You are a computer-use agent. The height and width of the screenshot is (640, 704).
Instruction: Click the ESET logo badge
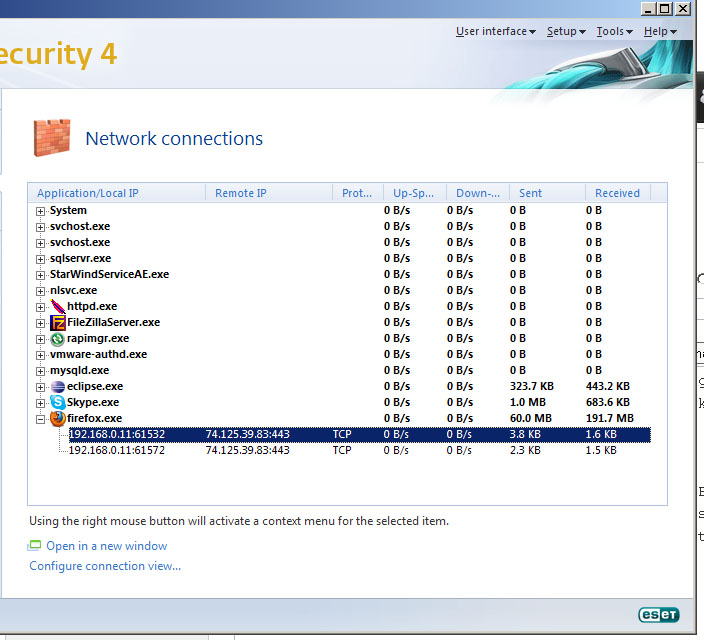[x=660, y=615]
